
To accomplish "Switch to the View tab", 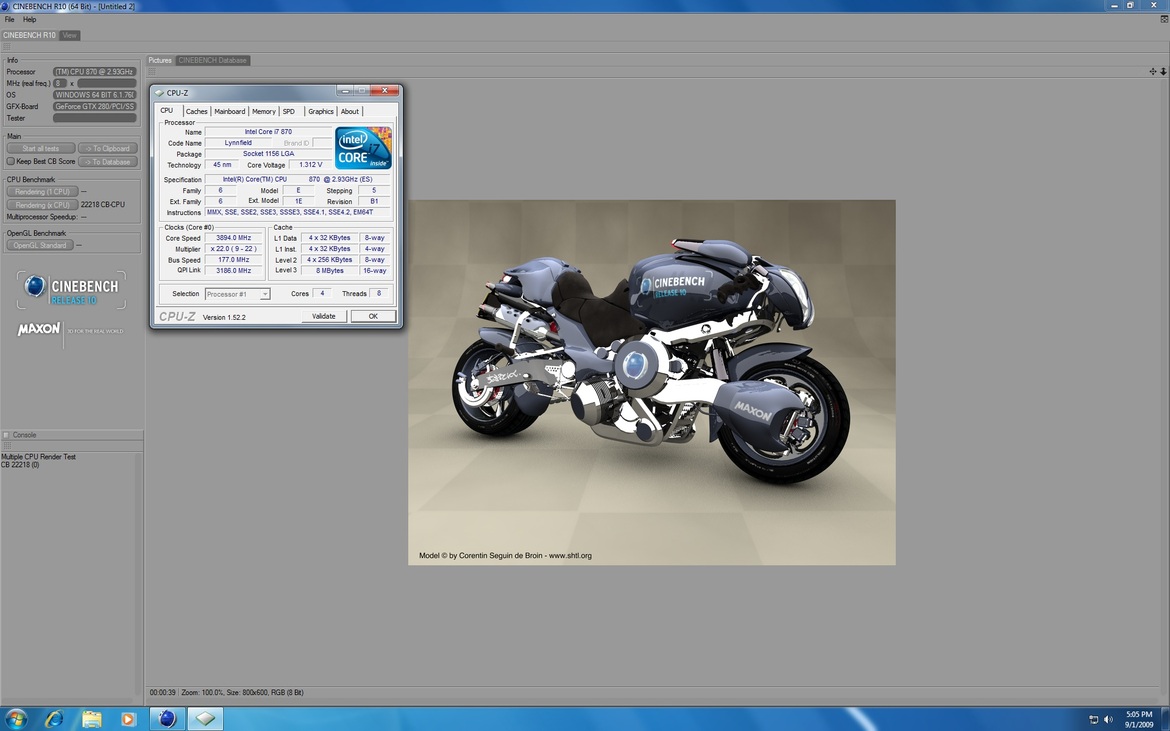I will [69, 35].
